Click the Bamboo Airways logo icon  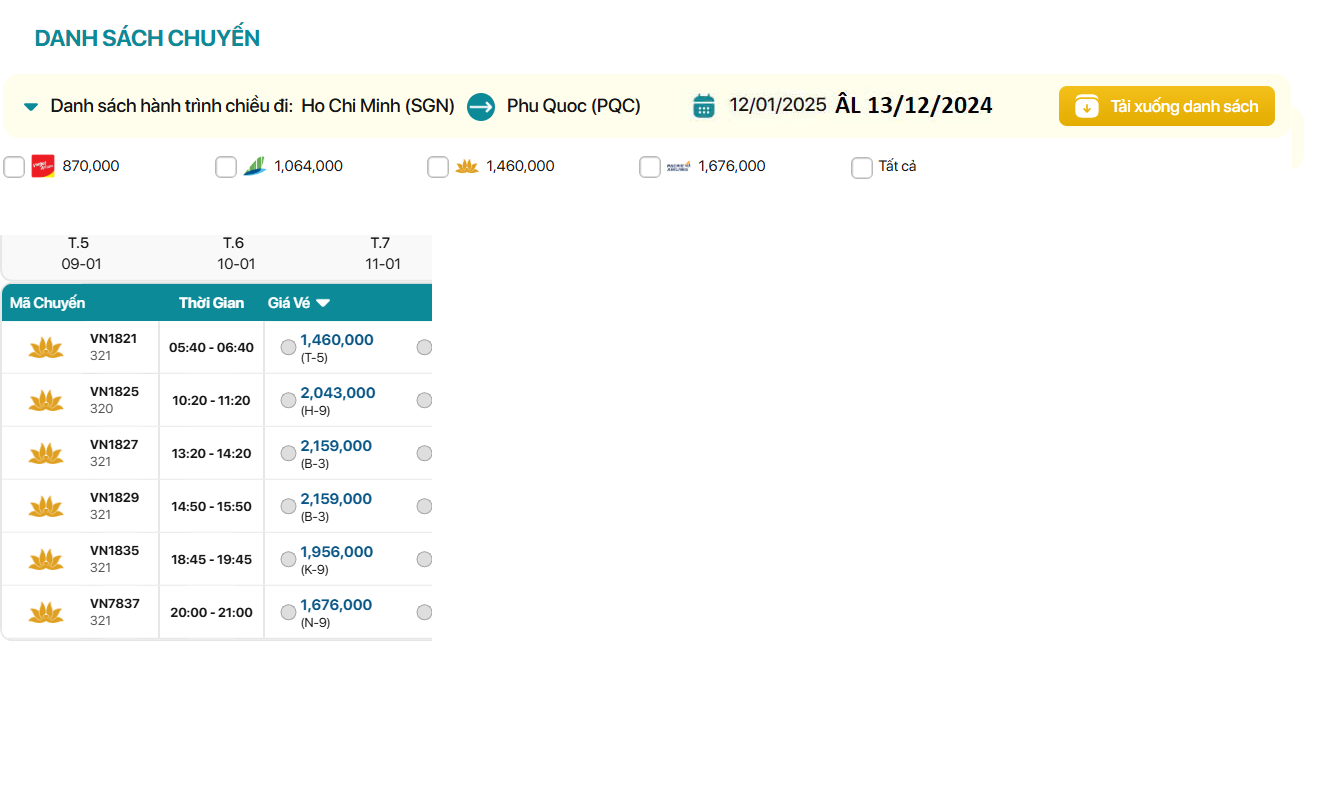254,166
